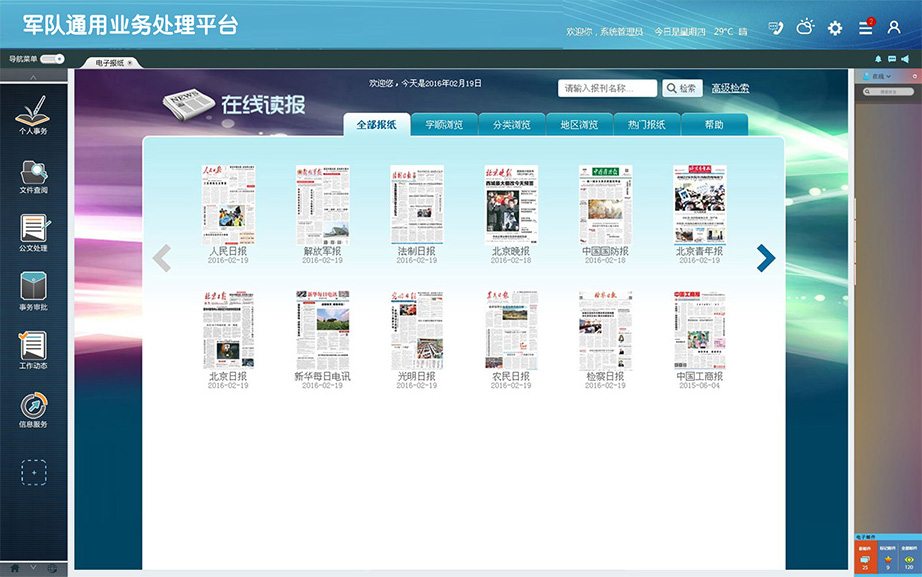The width and height of the screenshot is (922, 577).
Task: Expand sidebar using bottom down-chevron
Action: (34, 567)
